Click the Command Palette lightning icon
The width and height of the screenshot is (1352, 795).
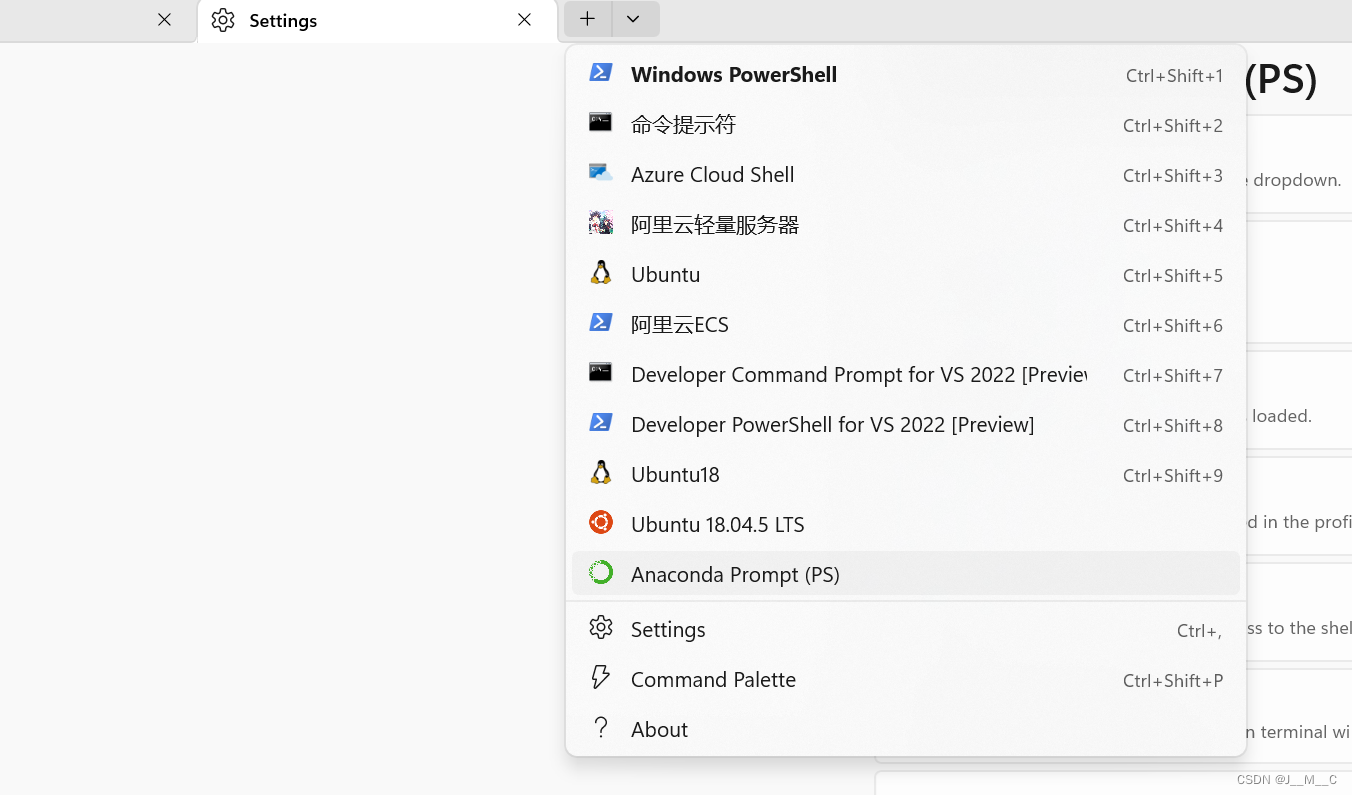(x=600, y=677)
